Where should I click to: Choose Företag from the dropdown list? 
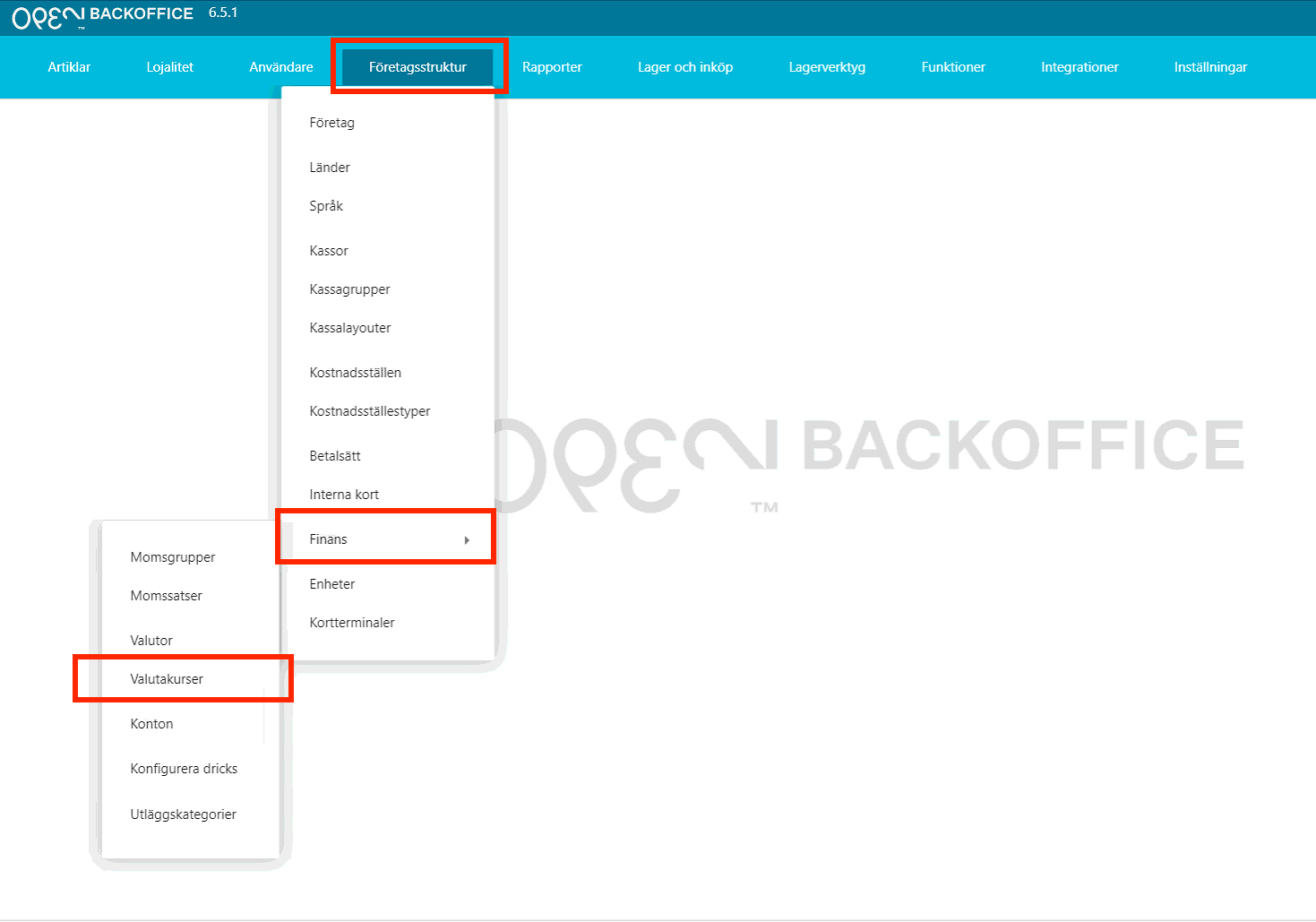click(x=332, y=123)
